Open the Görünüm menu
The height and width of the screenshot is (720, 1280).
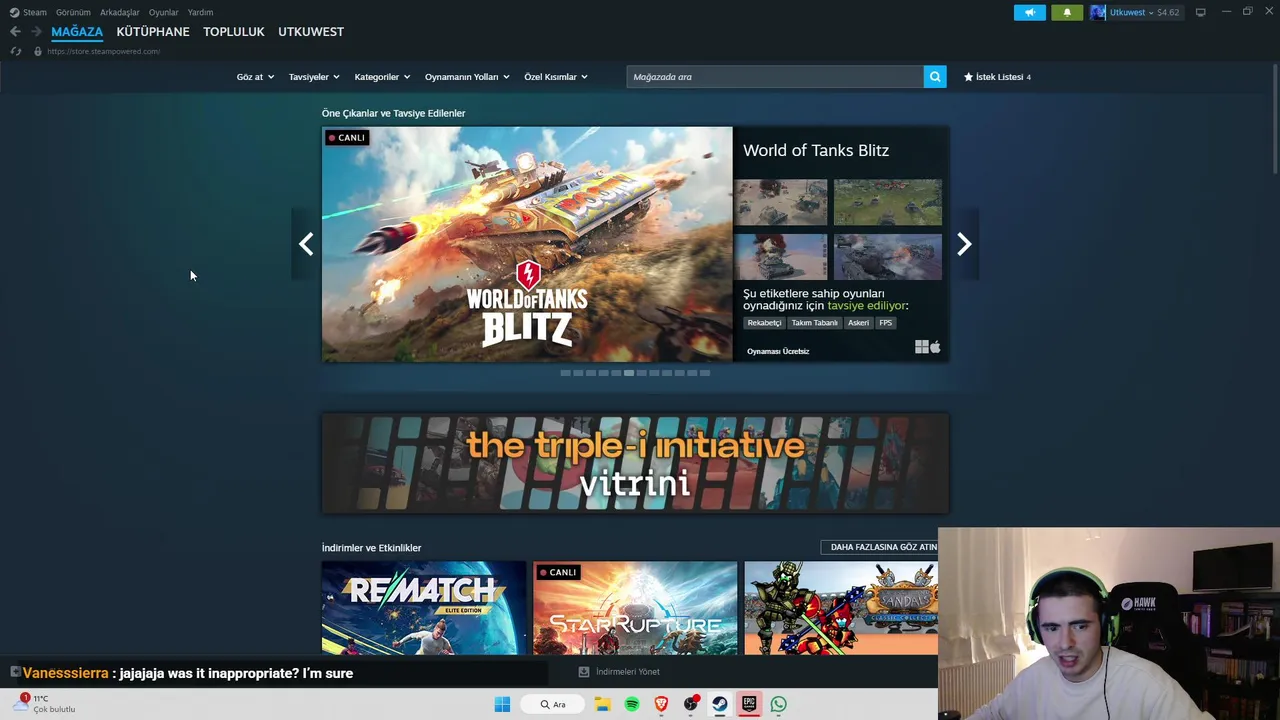(73, 12)
